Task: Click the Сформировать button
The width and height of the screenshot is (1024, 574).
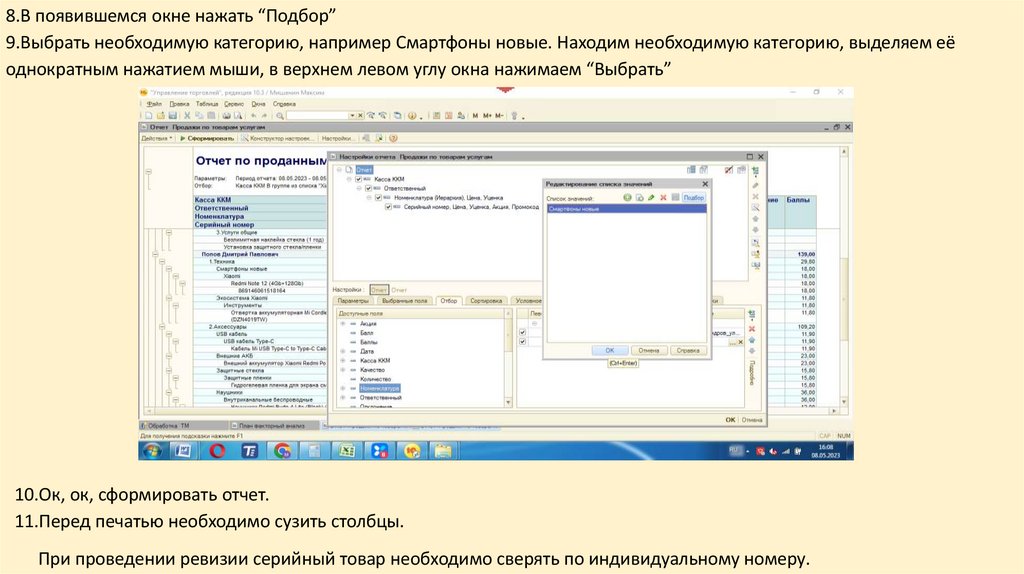Action: pos(207,138)
